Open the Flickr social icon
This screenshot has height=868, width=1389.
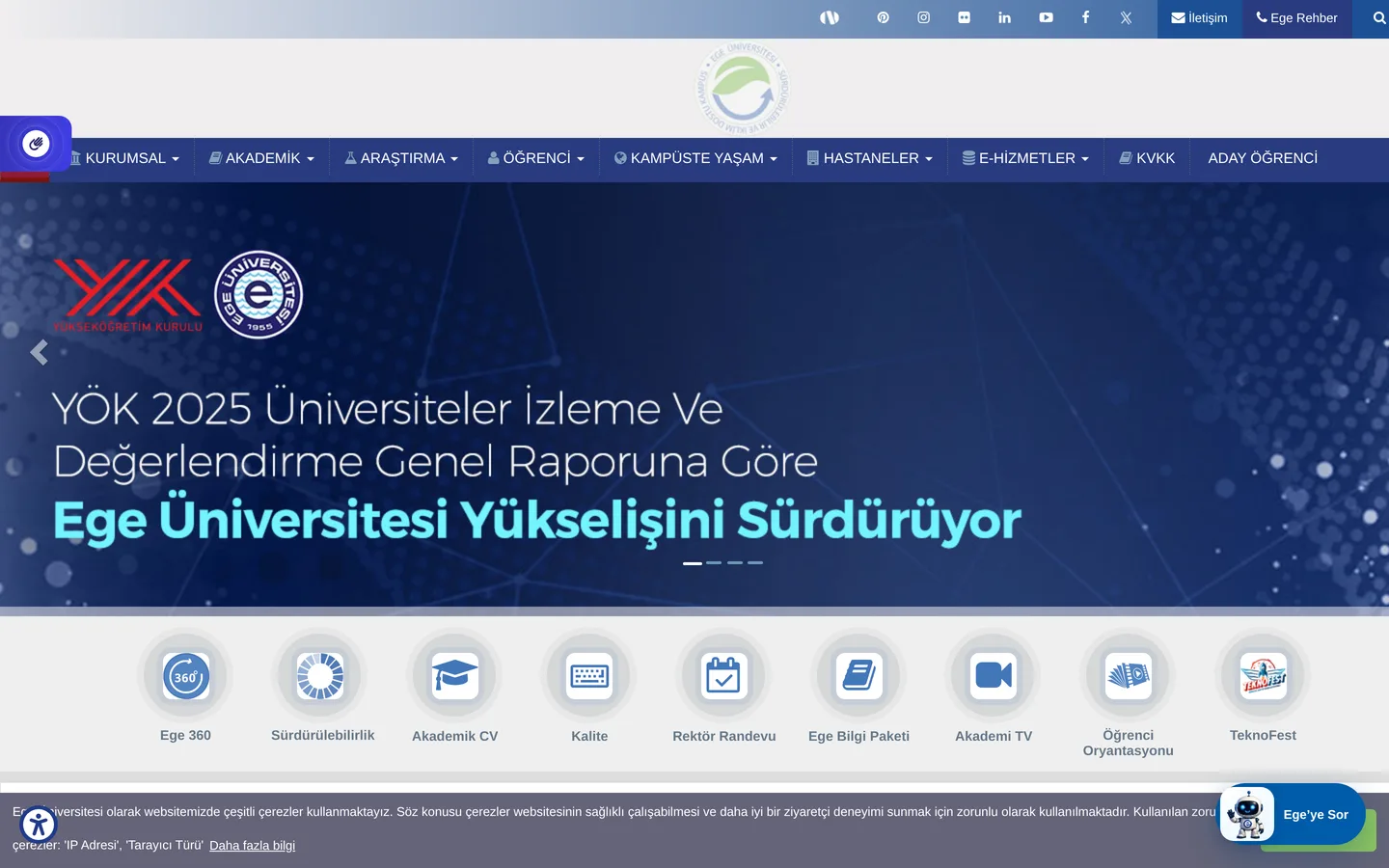point(964,17)
